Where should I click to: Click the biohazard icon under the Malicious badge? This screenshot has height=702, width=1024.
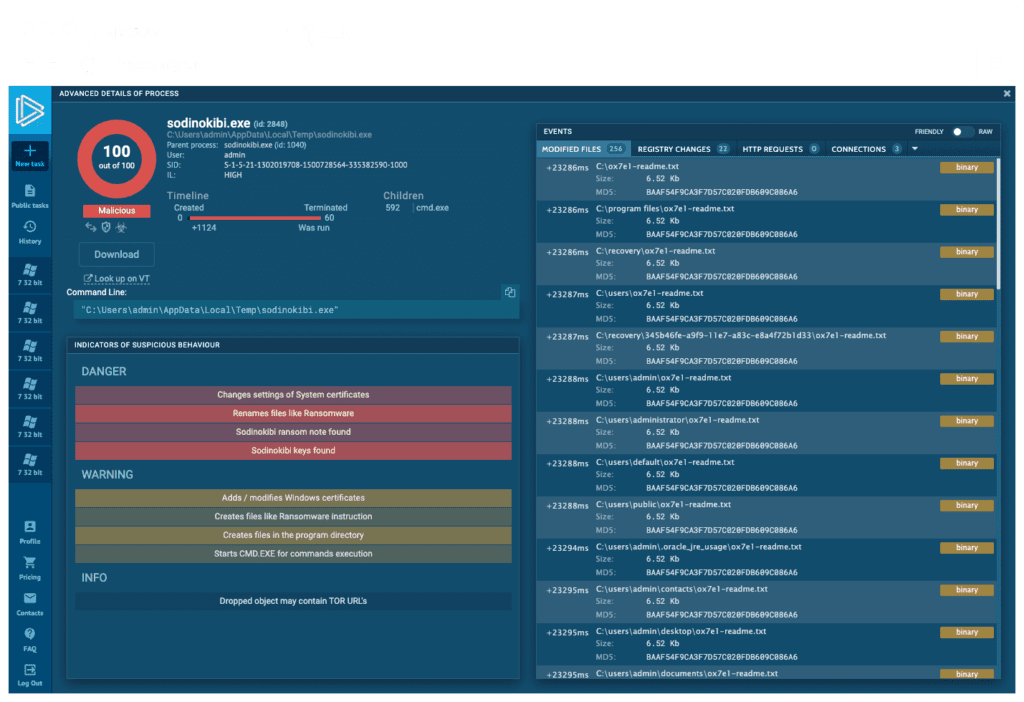(x=121, y=227)
